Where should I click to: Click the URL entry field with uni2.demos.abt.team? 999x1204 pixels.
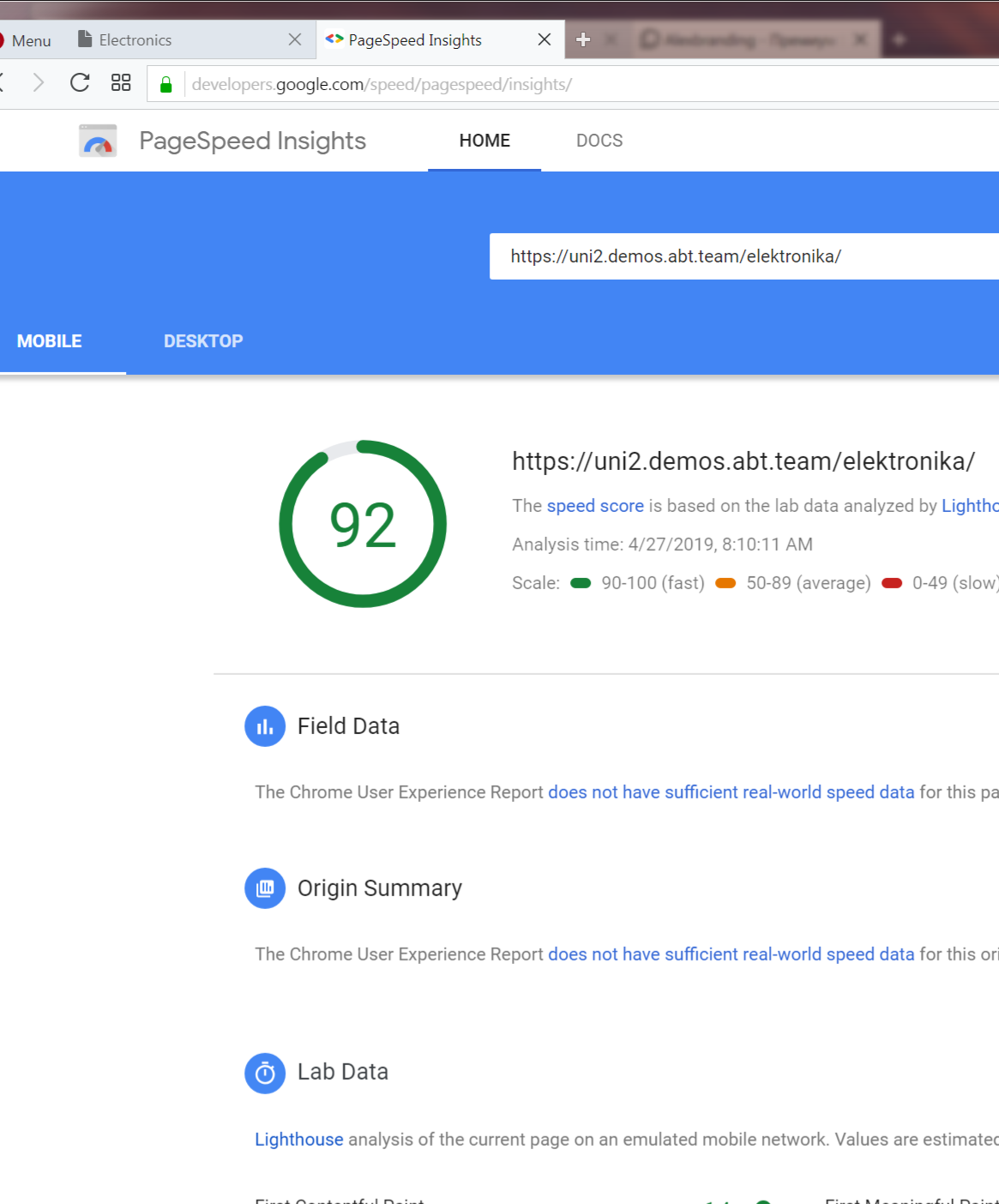pos(744,256)
